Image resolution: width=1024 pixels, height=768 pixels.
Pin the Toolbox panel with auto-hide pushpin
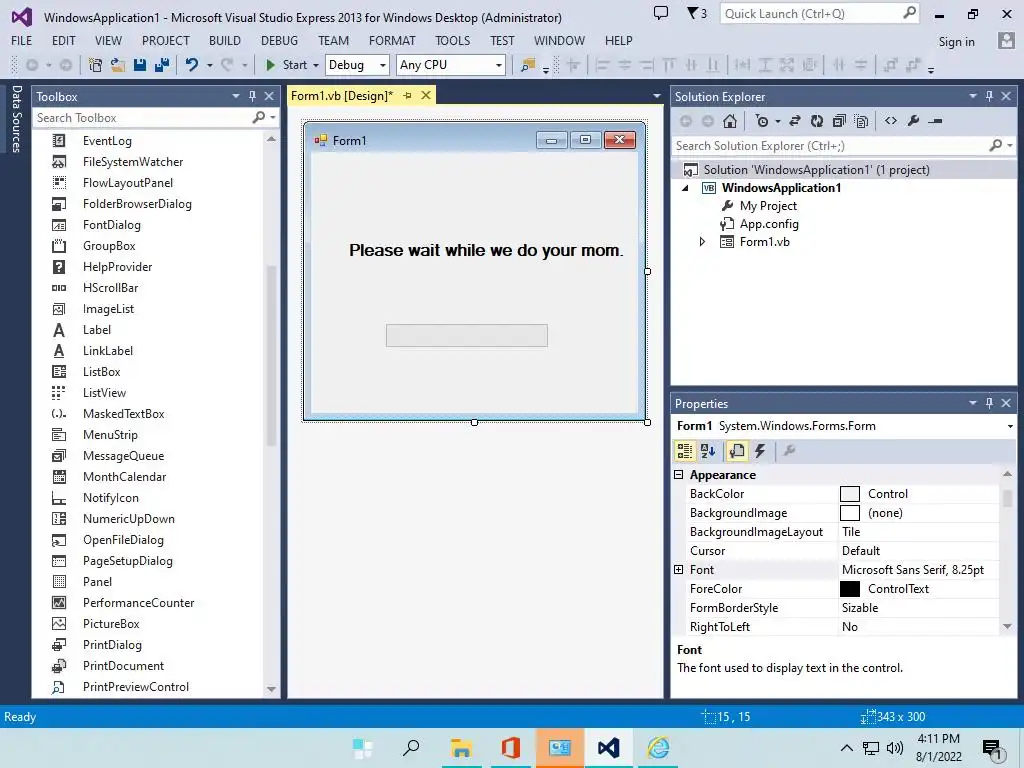click(x=252, y=96)
